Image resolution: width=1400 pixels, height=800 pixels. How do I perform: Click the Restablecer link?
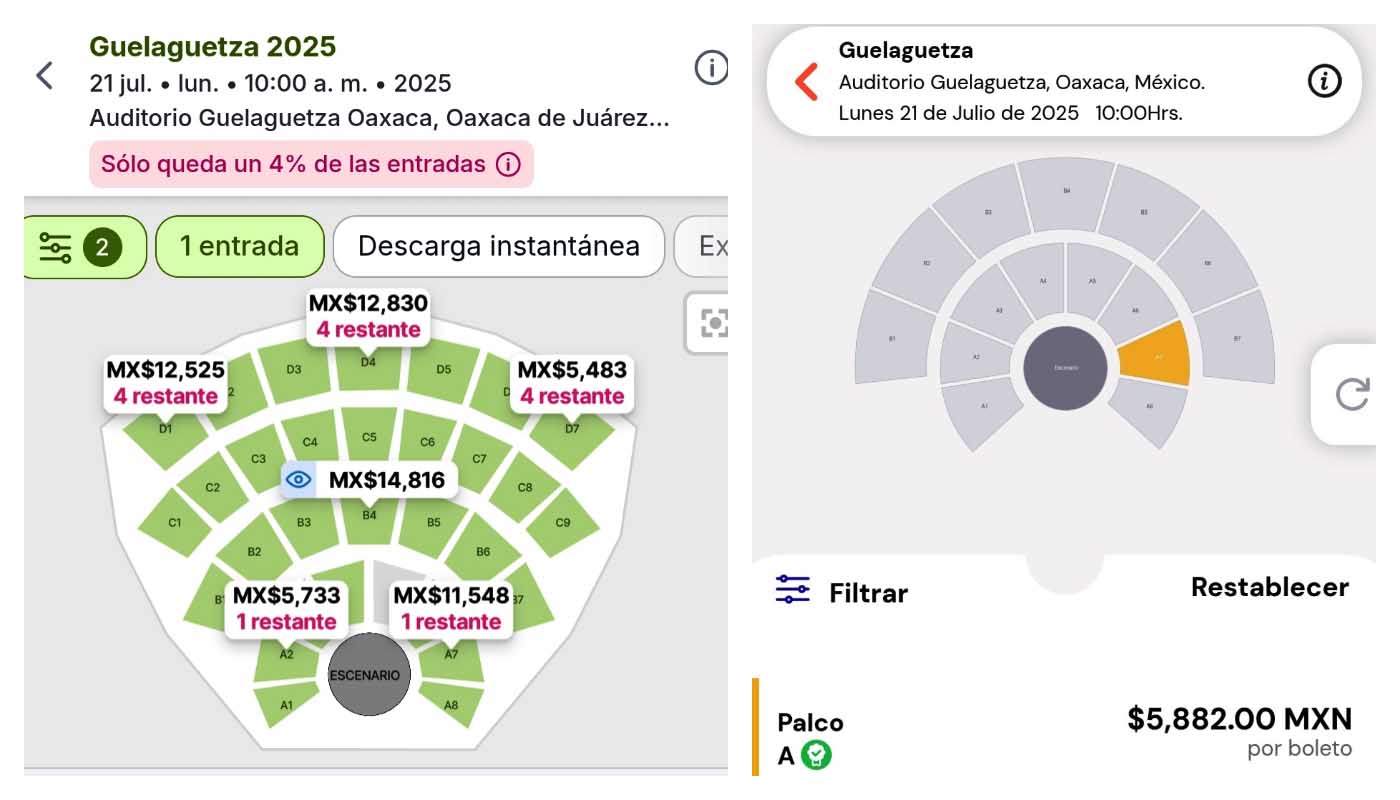1270,587
